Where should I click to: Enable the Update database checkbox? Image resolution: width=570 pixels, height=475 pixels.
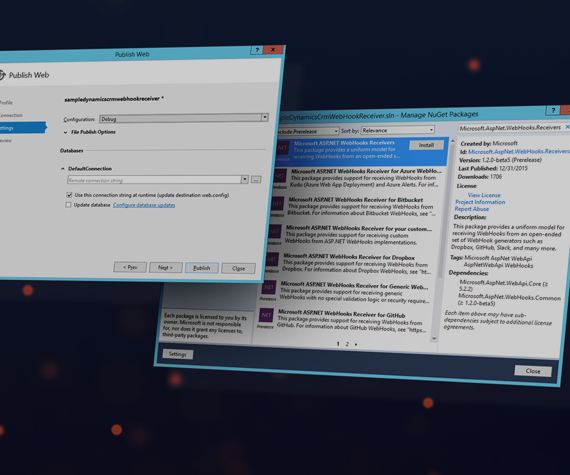point(68,205)
